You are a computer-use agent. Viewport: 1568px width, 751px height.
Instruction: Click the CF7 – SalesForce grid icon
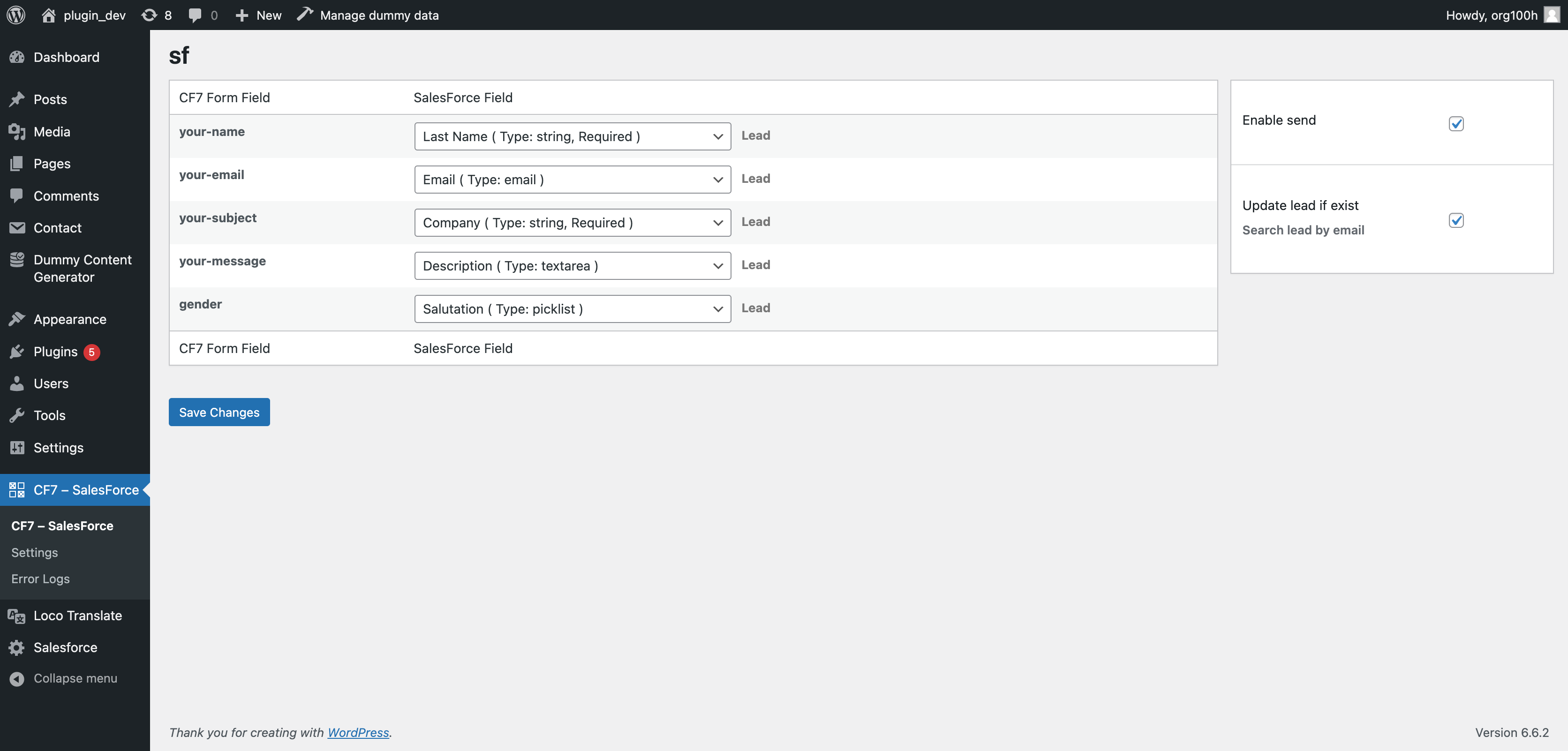pyautogui.click(x=17, y=490)
